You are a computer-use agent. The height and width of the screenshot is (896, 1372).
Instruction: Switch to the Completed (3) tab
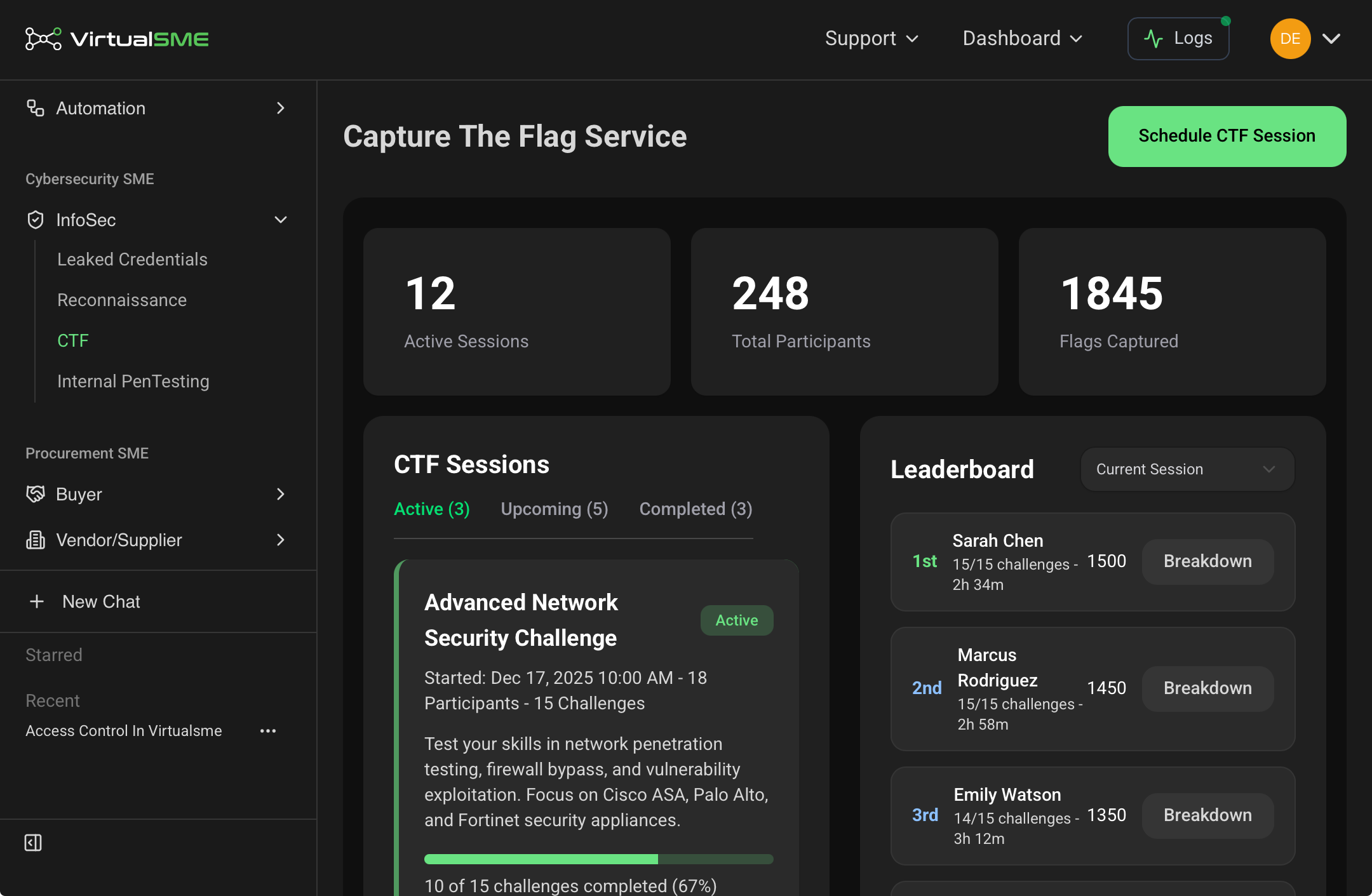click(x=696, y=509)
